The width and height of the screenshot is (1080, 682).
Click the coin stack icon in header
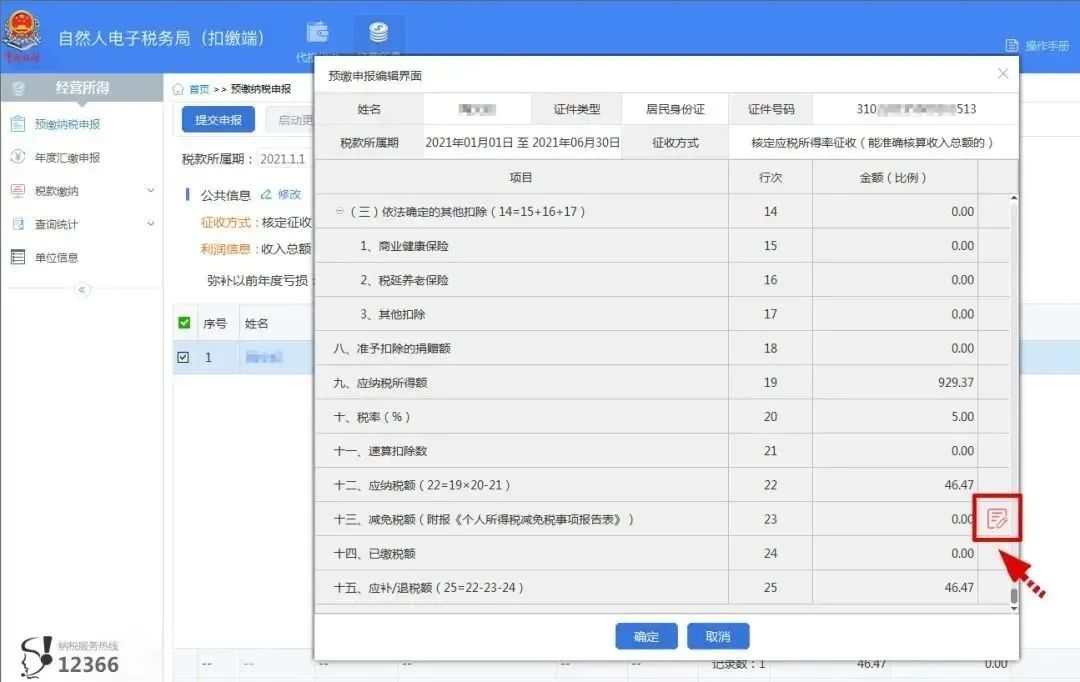(x=378, y=32)
